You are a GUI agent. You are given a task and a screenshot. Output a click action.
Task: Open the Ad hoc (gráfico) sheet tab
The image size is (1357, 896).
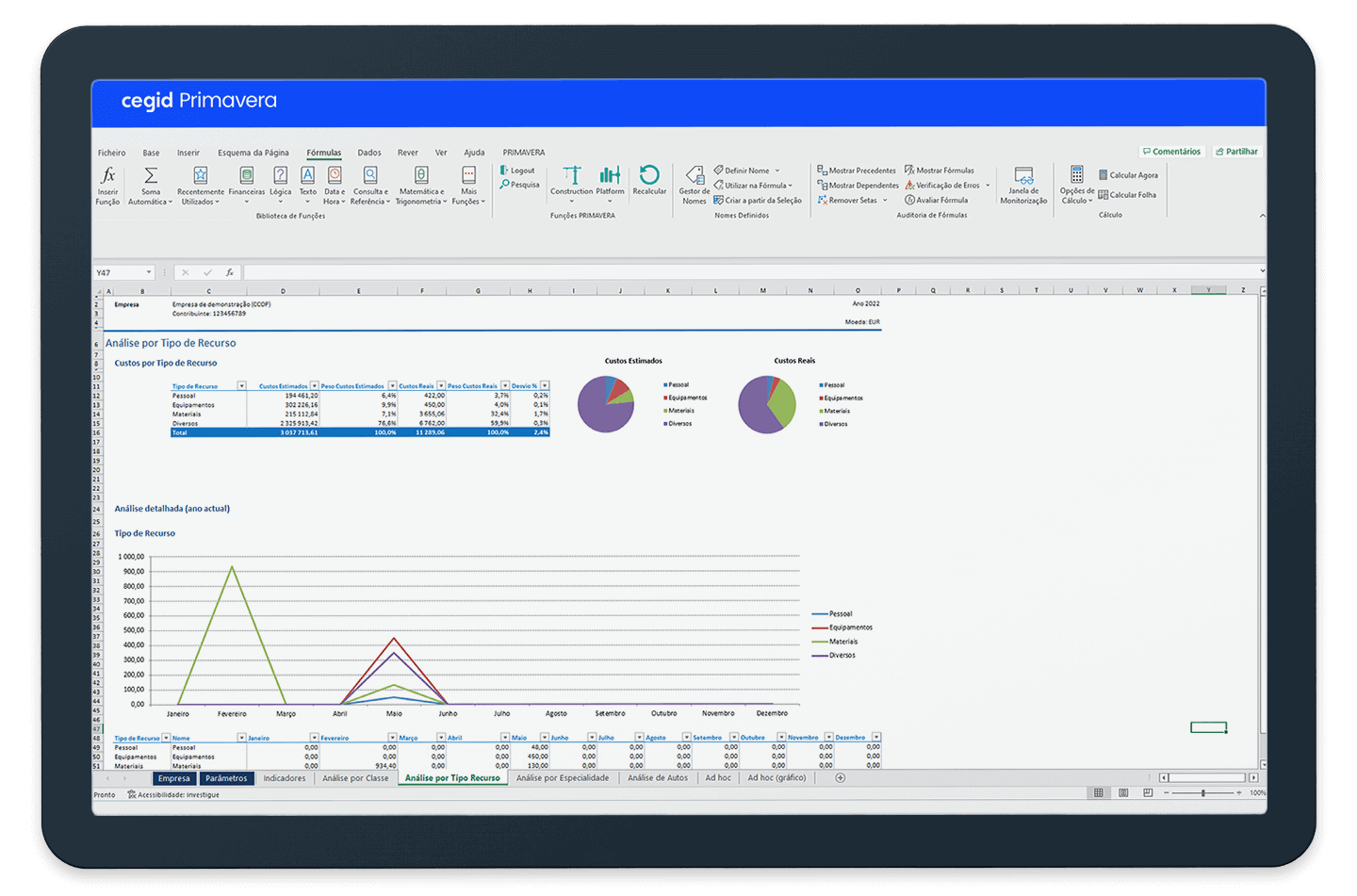tap(777, 778)
